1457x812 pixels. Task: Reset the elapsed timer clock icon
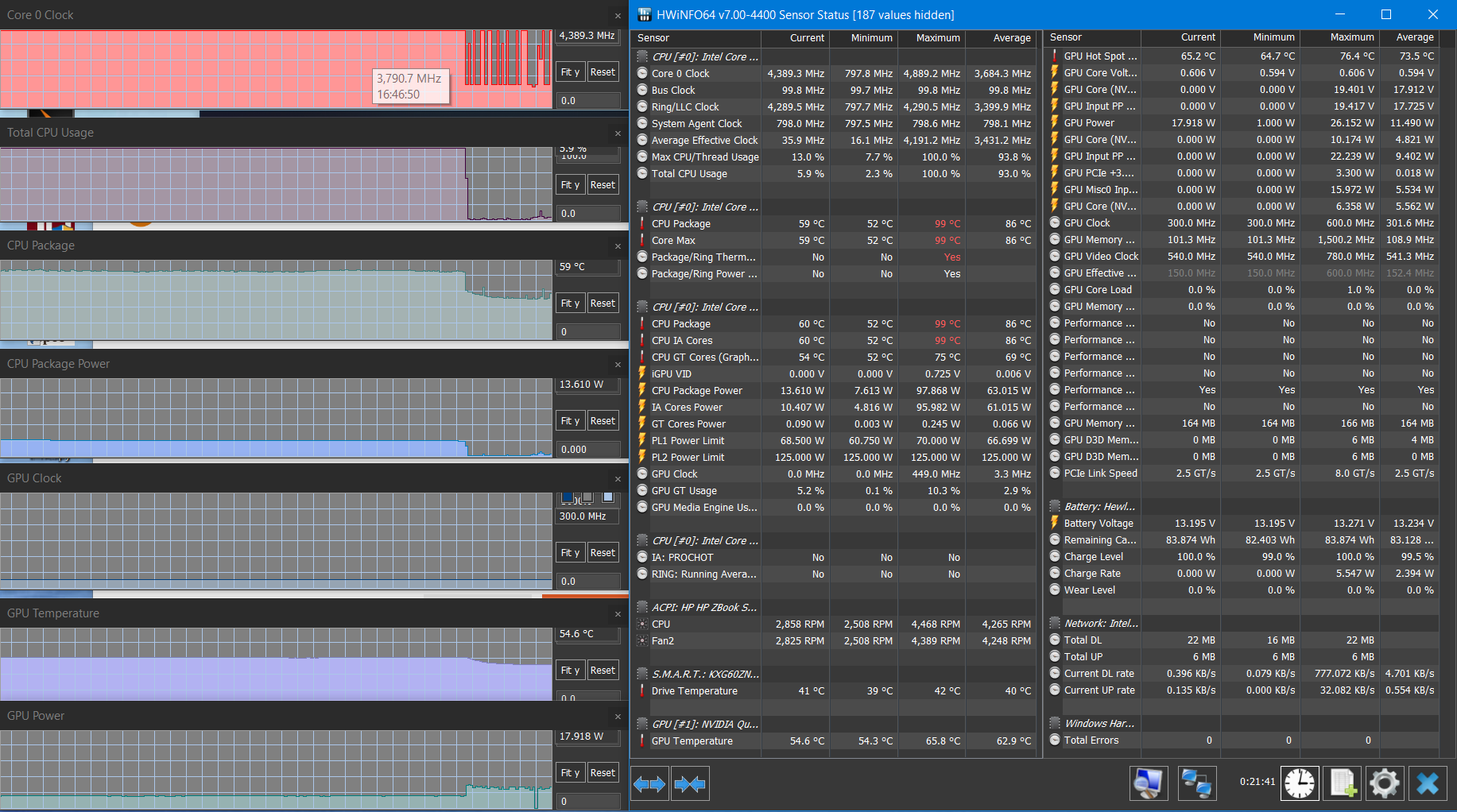(1300, 783)
